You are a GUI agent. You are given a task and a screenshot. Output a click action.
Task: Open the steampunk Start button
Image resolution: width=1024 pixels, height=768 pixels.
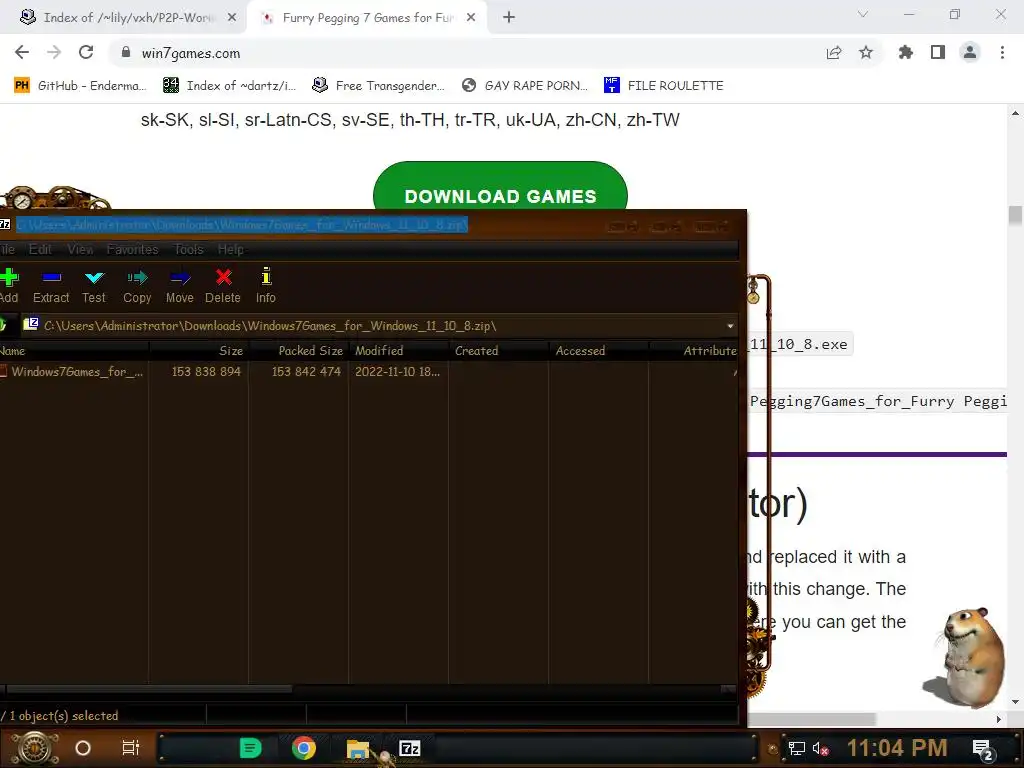click(x=35, y=748)
